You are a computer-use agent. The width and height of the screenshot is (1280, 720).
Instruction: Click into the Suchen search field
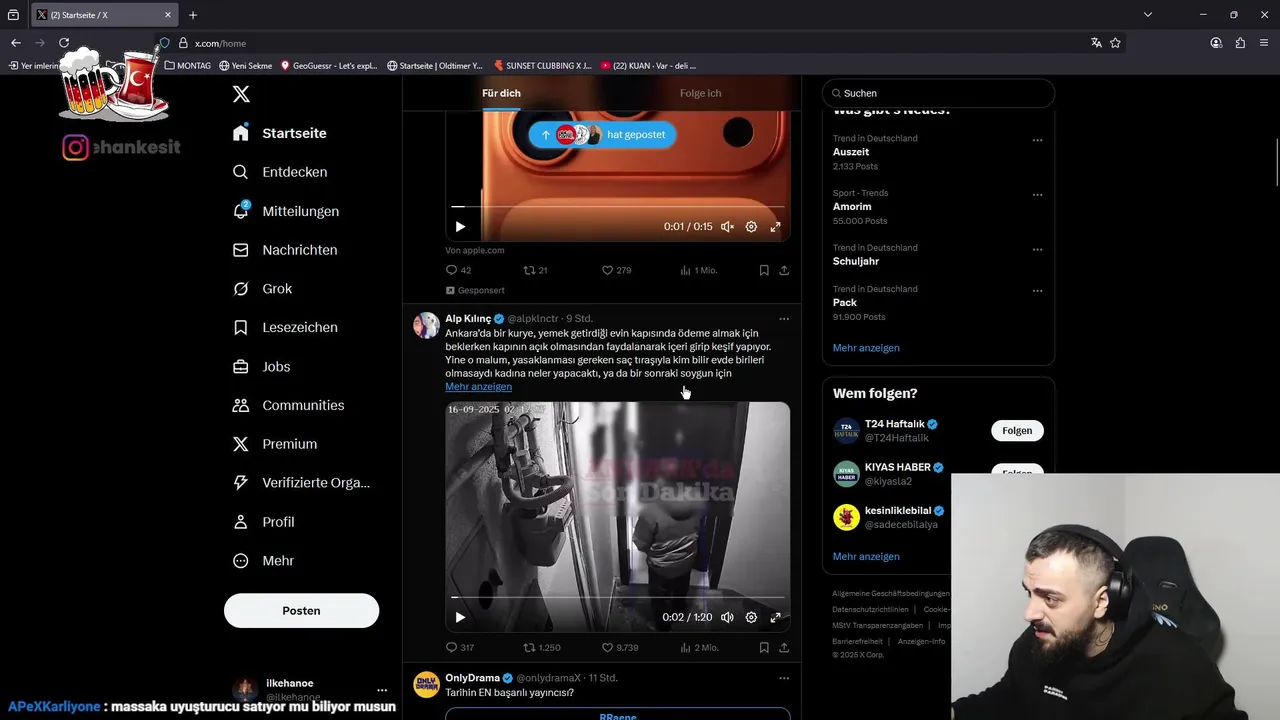pos(938,93)
